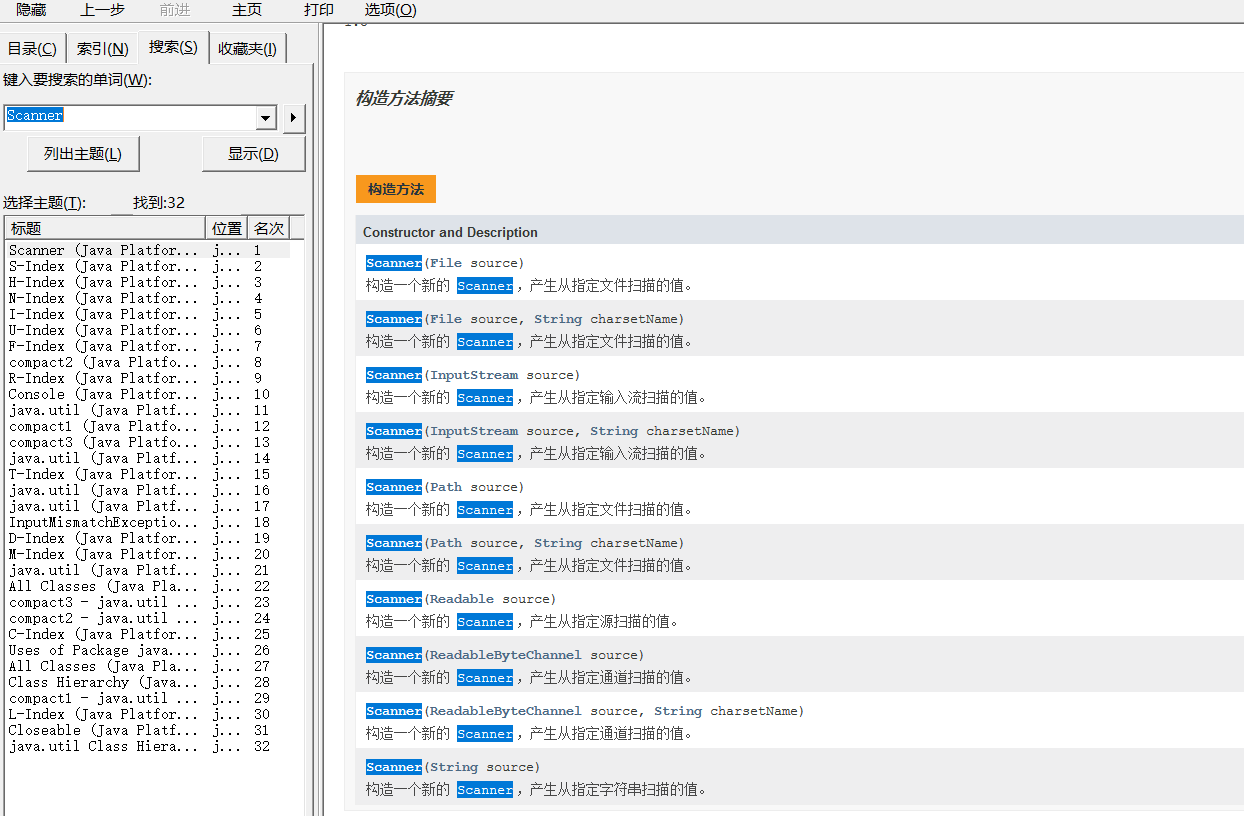Select T-Index result row 15
Image resolution: width=1244 pixels, height=816 pixels.
[x=148, y=474]
